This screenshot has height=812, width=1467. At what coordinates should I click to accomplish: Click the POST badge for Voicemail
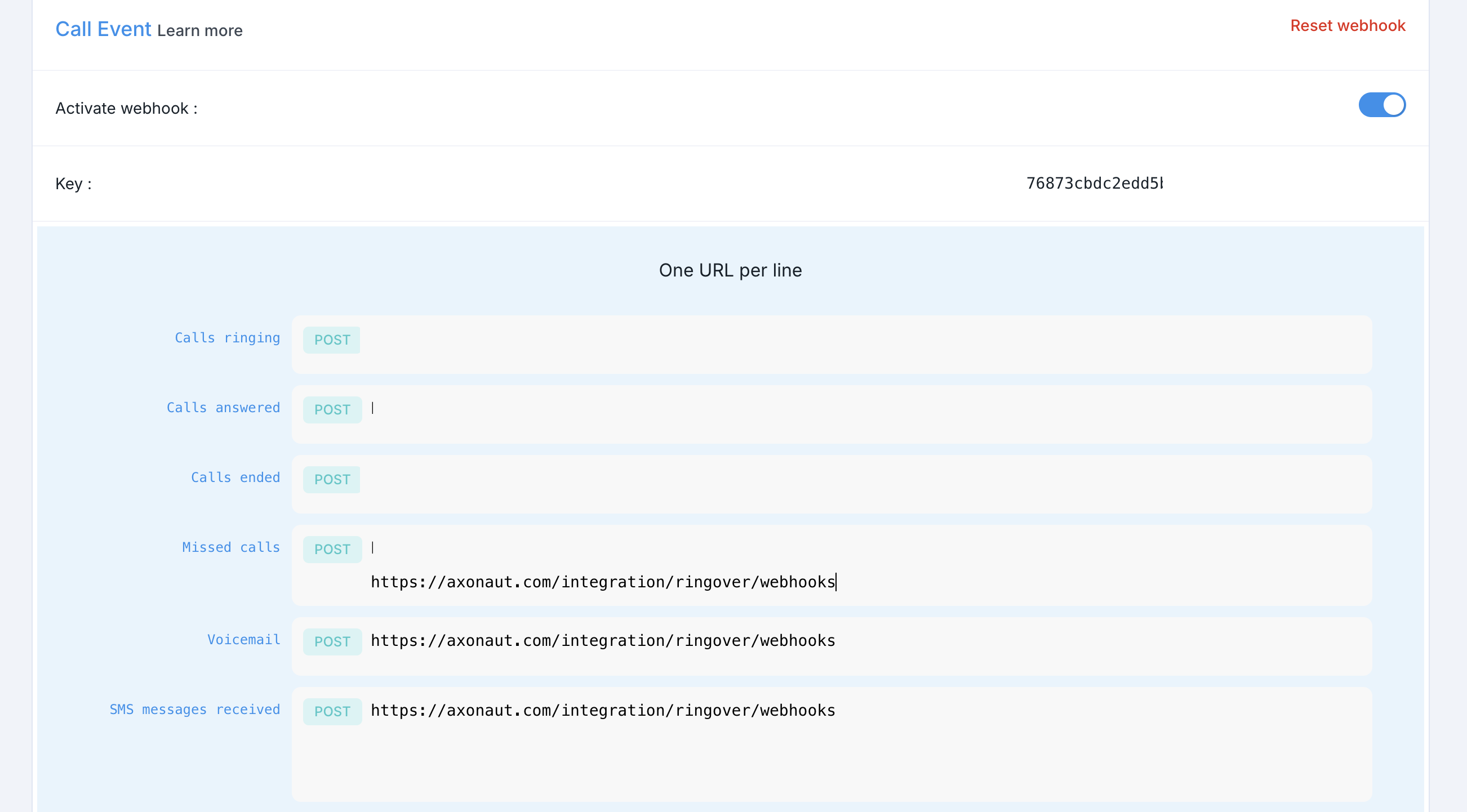pyautogui.click(x=332, y=642)
